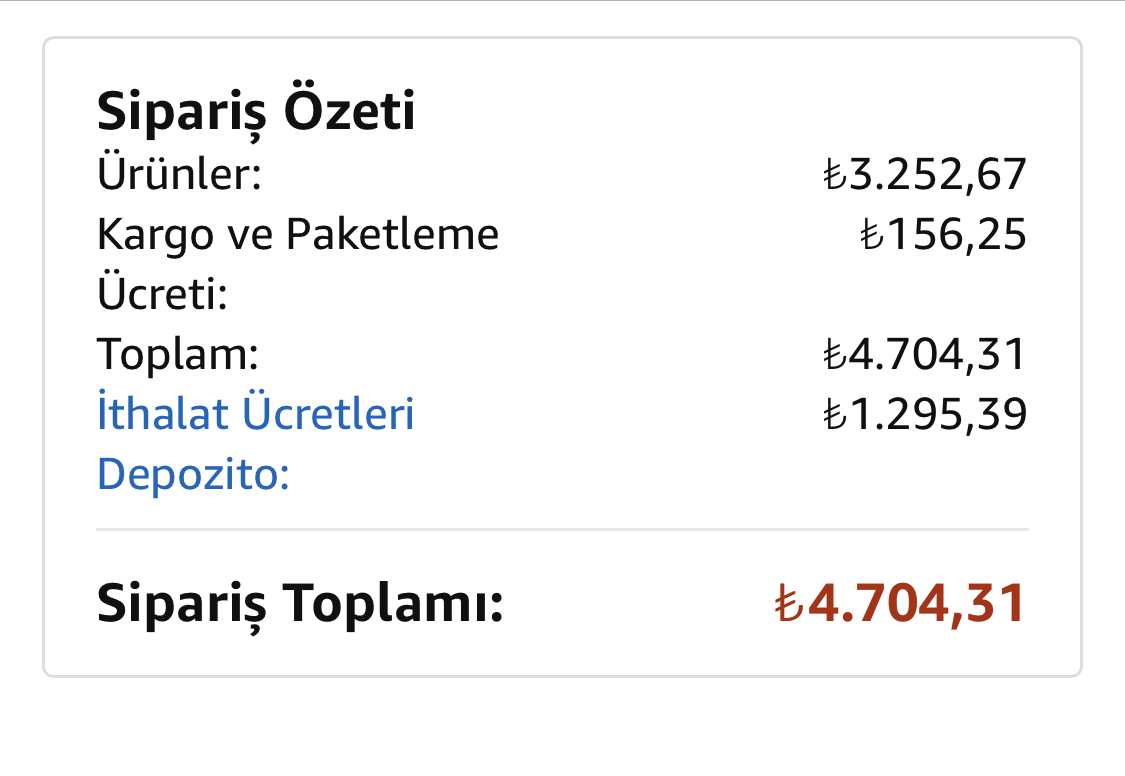
Task: Click the lira symbol before 156,25
Action: tap(872, 235)
